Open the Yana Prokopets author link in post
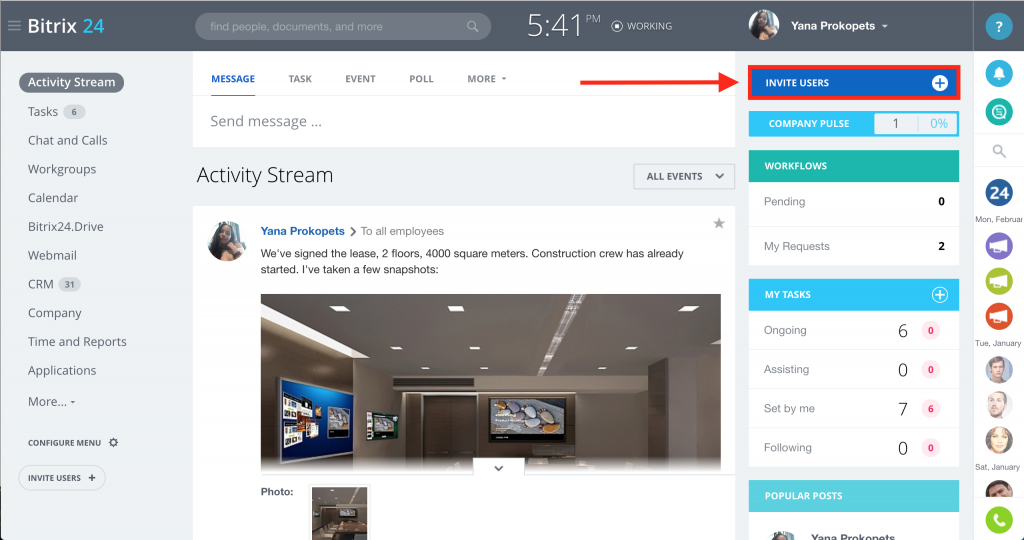Viewport: 1024px width, 540px height. [302, 231]
